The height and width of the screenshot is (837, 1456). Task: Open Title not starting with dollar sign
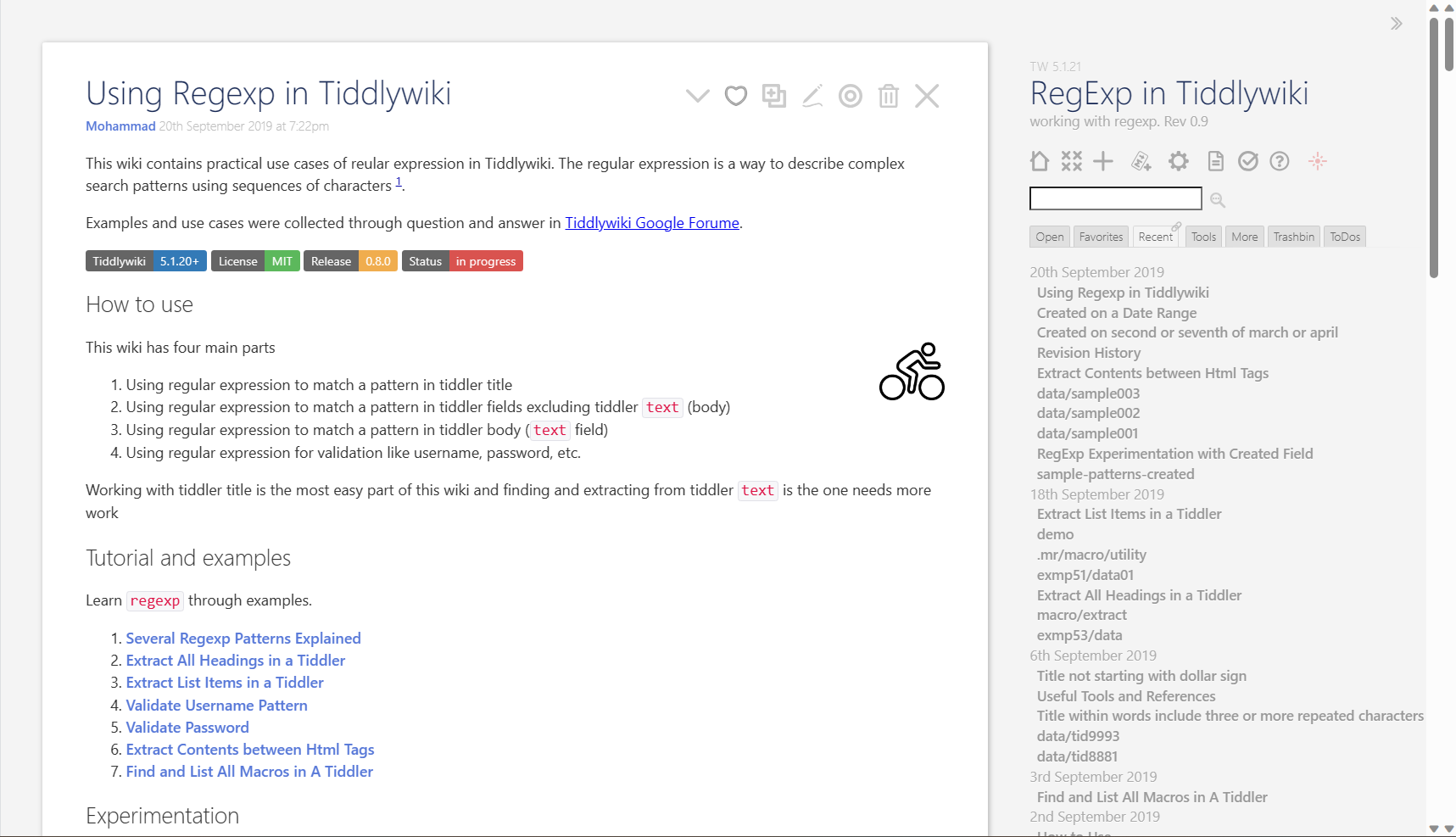point(1141,676)
